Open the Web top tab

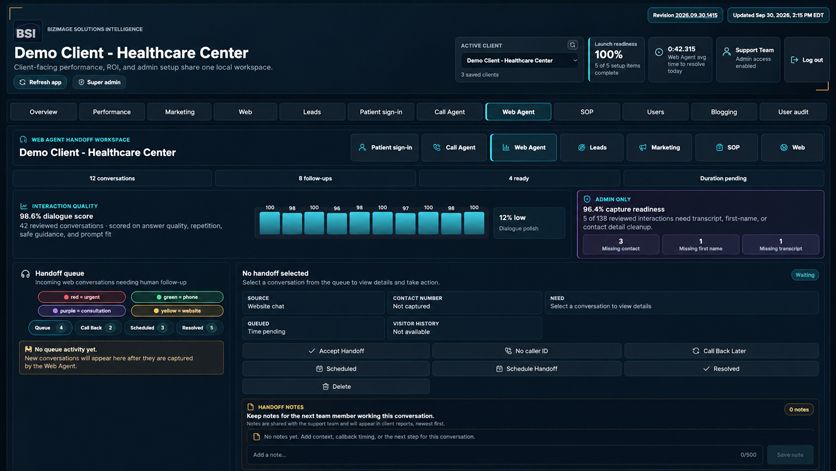[245, 112]
